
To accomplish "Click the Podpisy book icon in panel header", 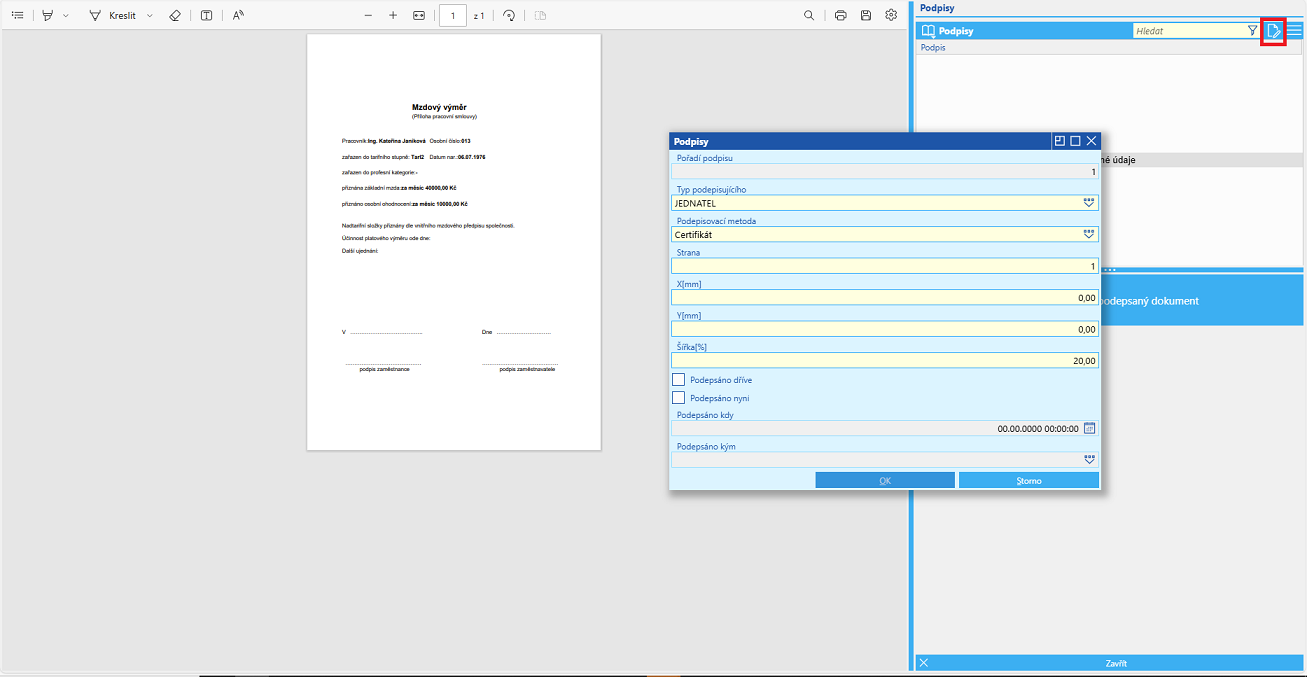I will click(x=928, y=31).
